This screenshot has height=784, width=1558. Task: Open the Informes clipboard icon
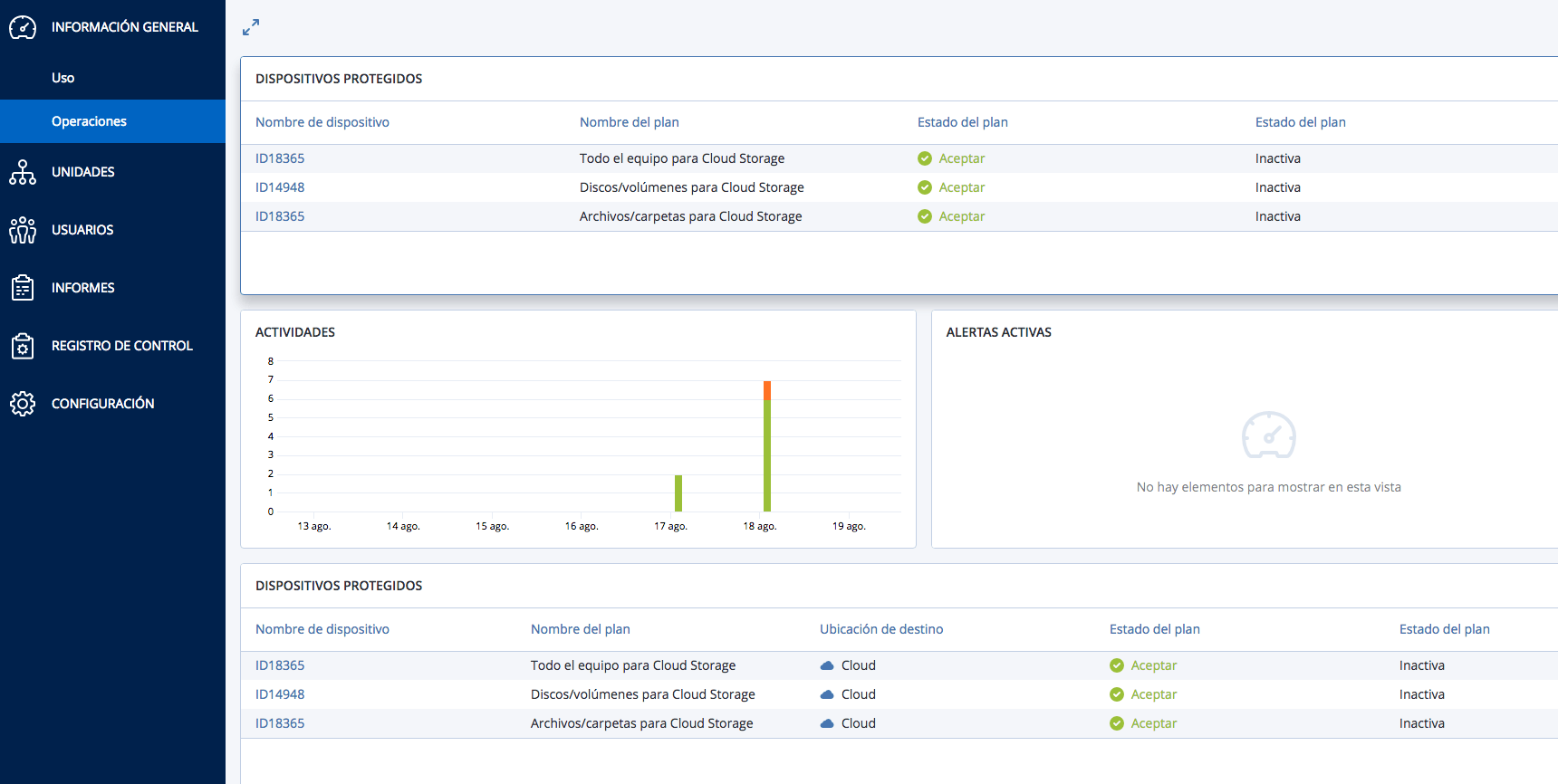click(23, 288)
